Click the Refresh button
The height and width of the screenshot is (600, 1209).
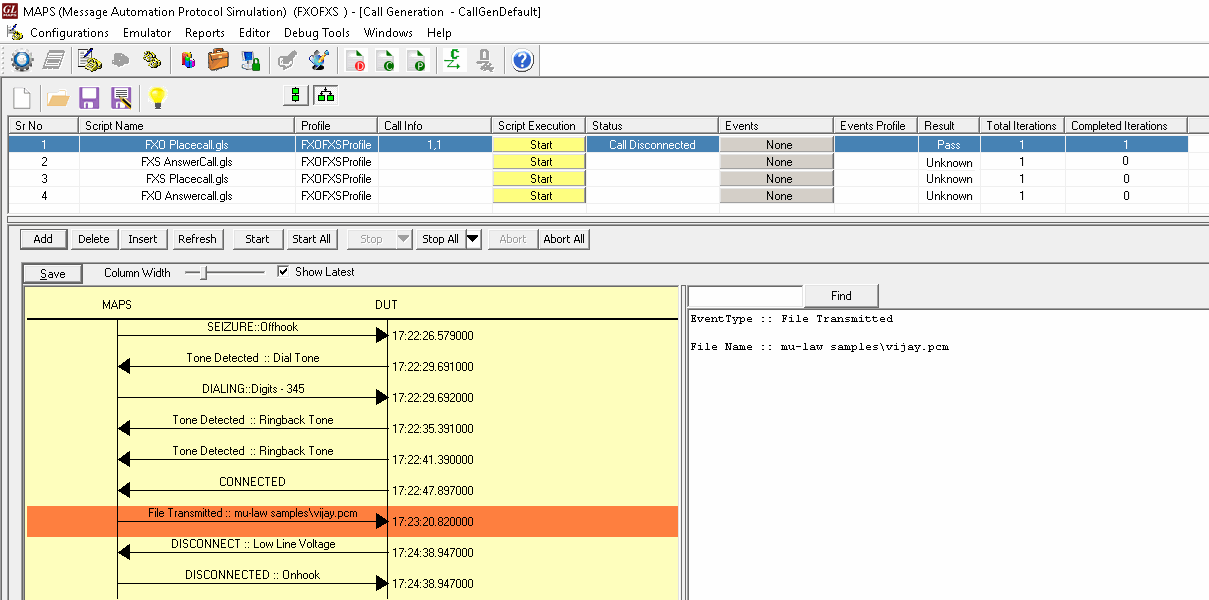click(197, 239)
